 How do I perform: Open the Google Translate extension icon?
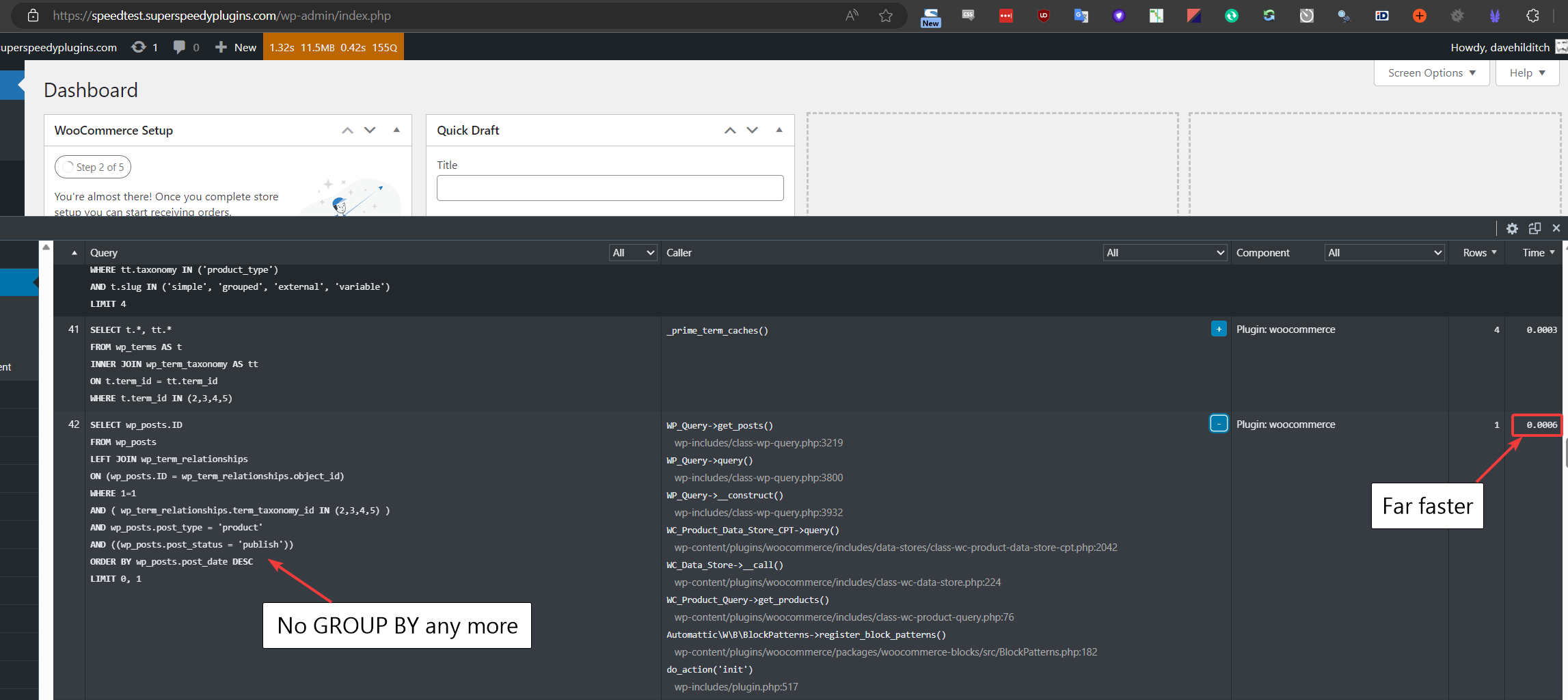pyautogui.click(x=1081, y=15)
